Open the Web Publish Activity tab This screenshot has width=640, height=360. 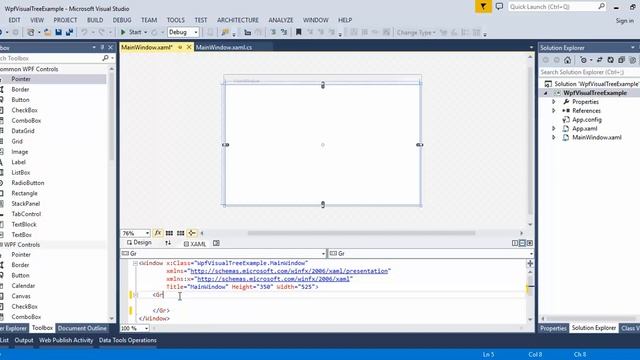click(x=66, y=340)
